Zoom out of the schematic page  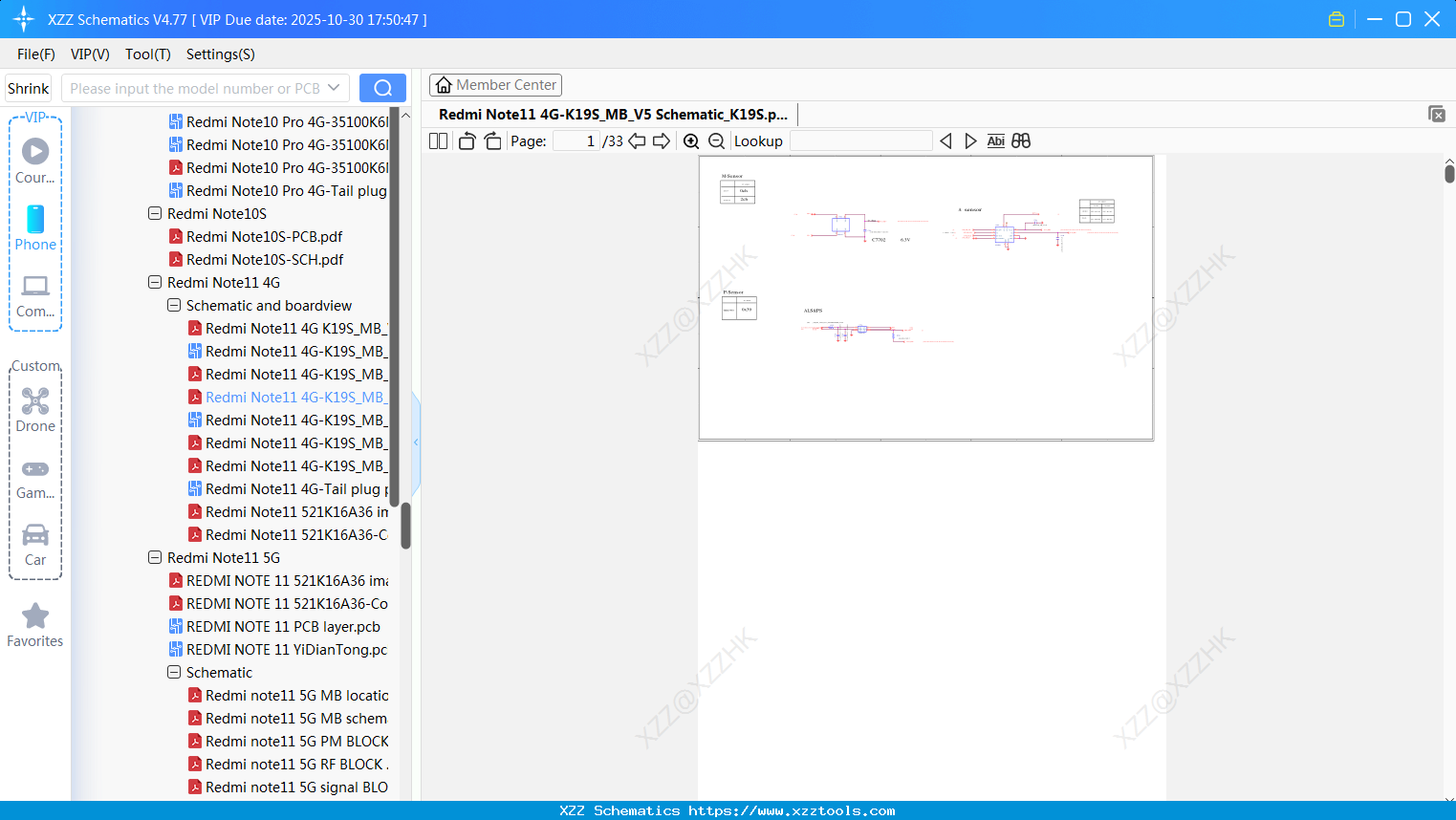coord(716,140)
